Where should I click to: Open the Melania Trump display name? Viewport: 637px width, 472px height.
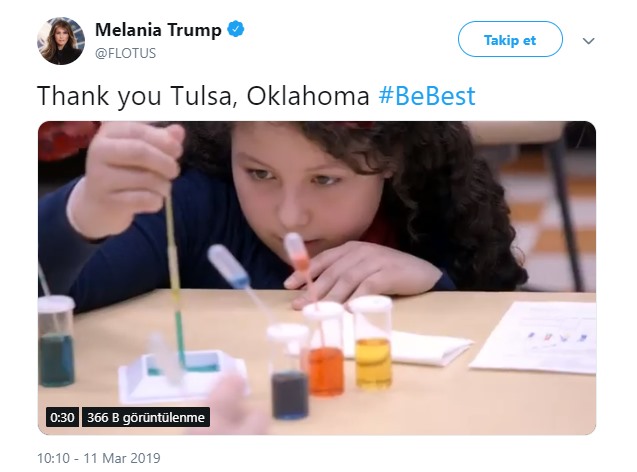(158, 30)
